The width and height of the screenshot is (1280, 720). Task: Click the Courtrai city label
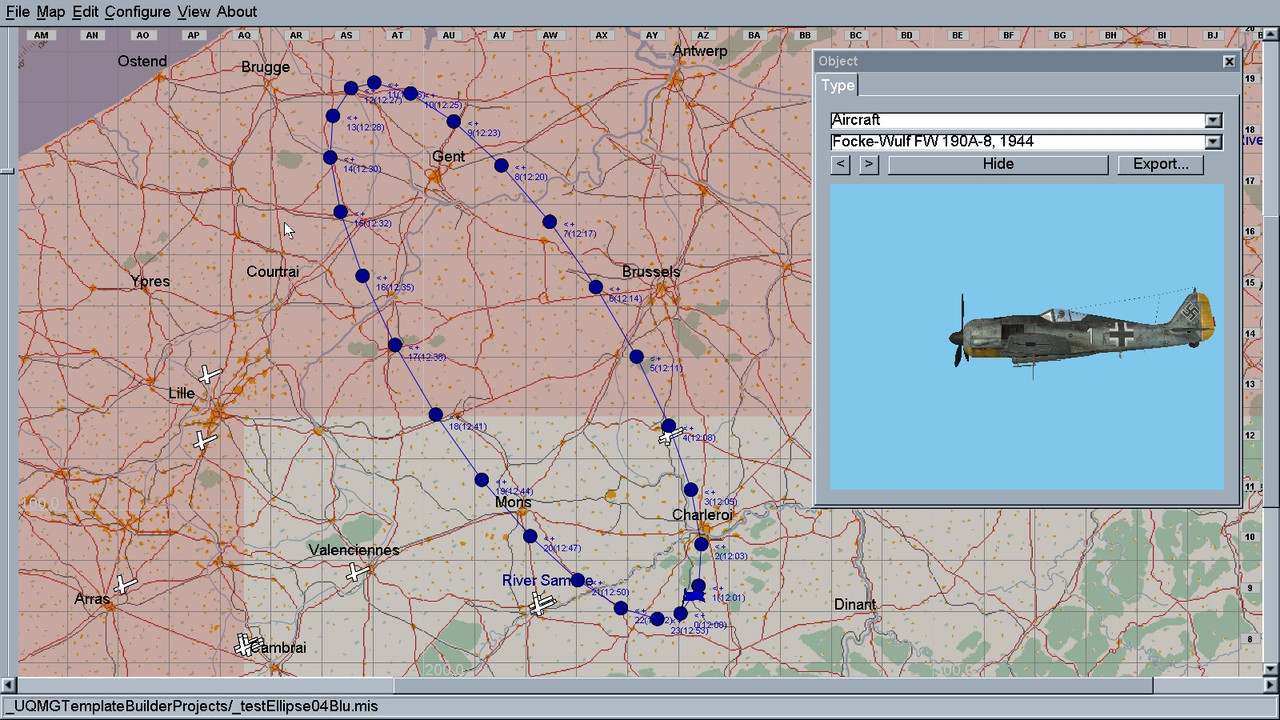click(273, 272)
